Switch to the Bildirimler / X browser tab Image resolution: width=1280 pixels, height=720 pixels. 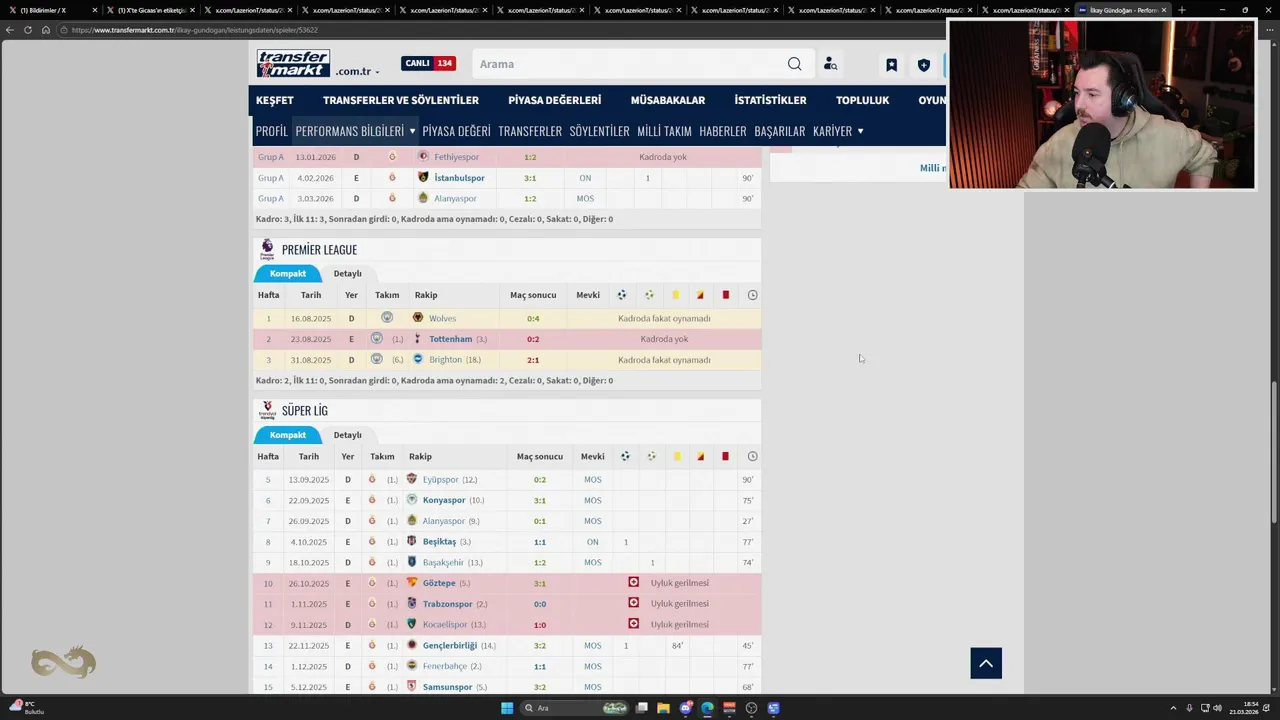tap(52, 10)
